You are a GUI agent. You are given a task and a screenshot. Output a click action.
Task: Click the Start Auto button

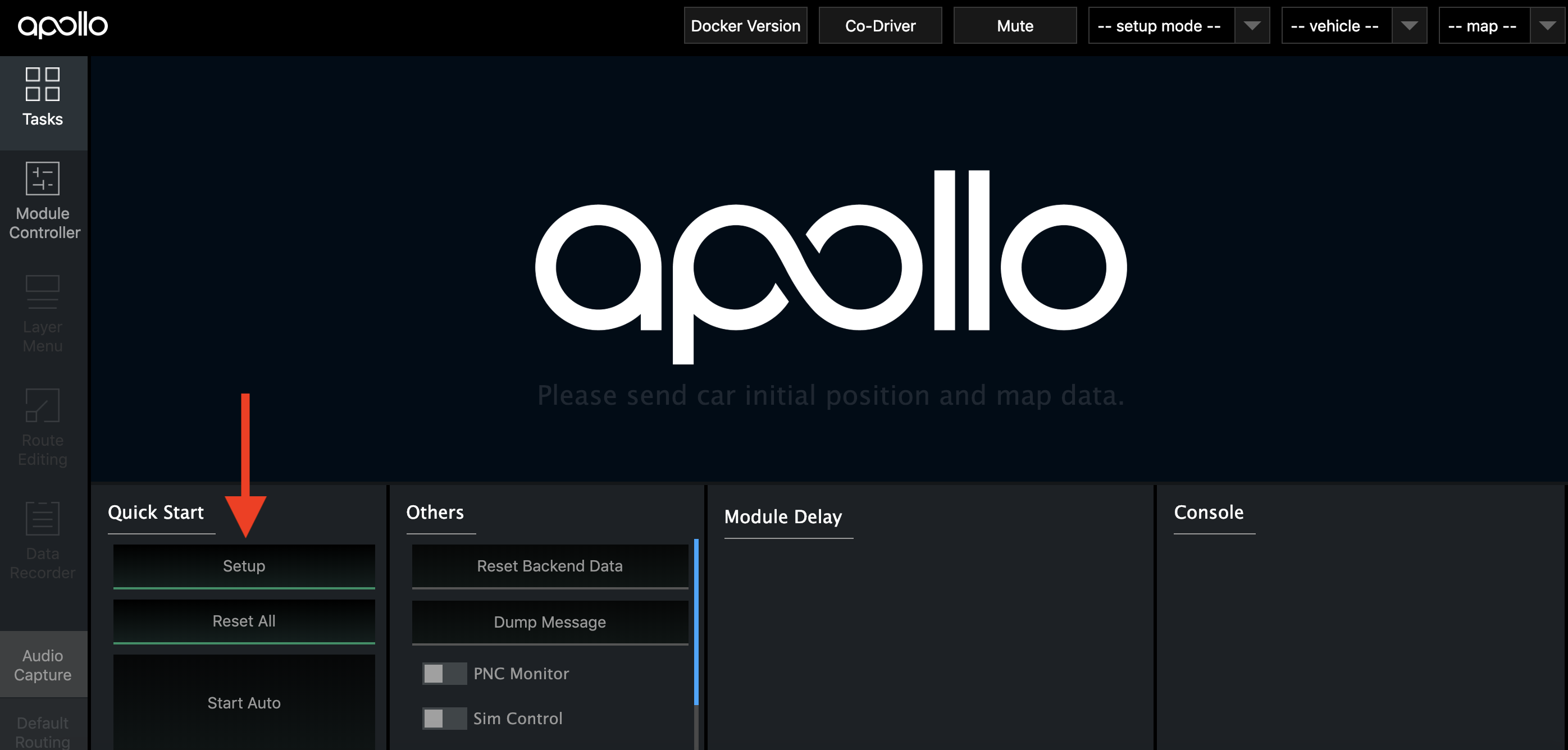pos(244,702)
